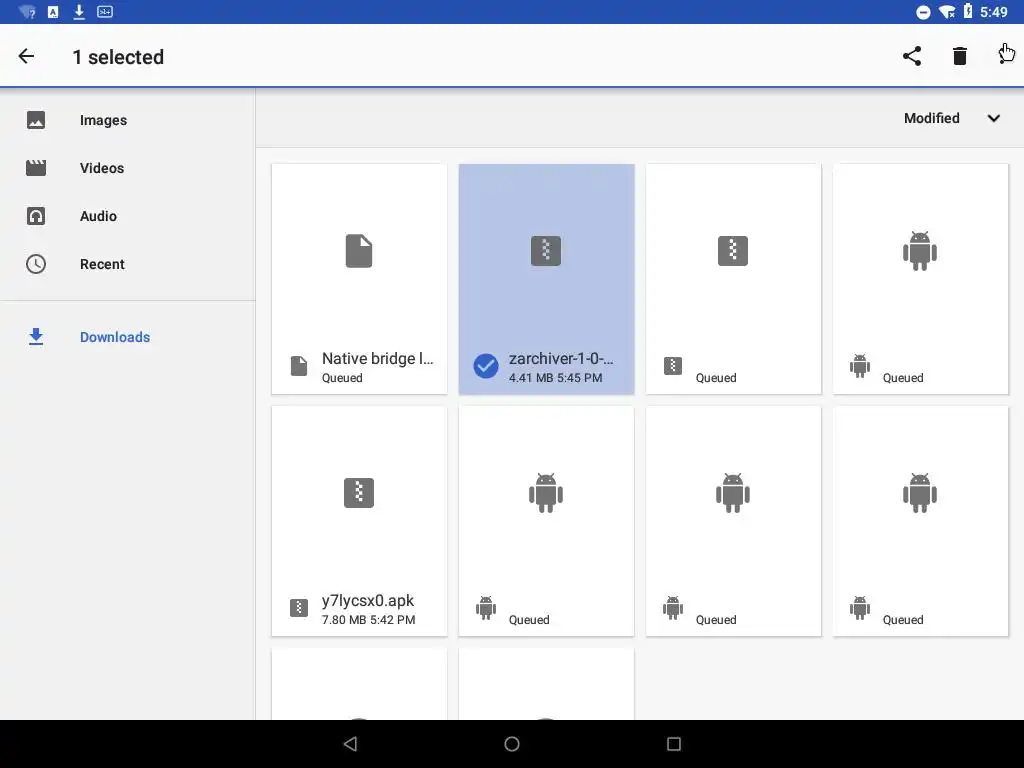Click the large document icon of Native bridge
The height and width of the screenshot is (768, 1024).
click(359, 251)
